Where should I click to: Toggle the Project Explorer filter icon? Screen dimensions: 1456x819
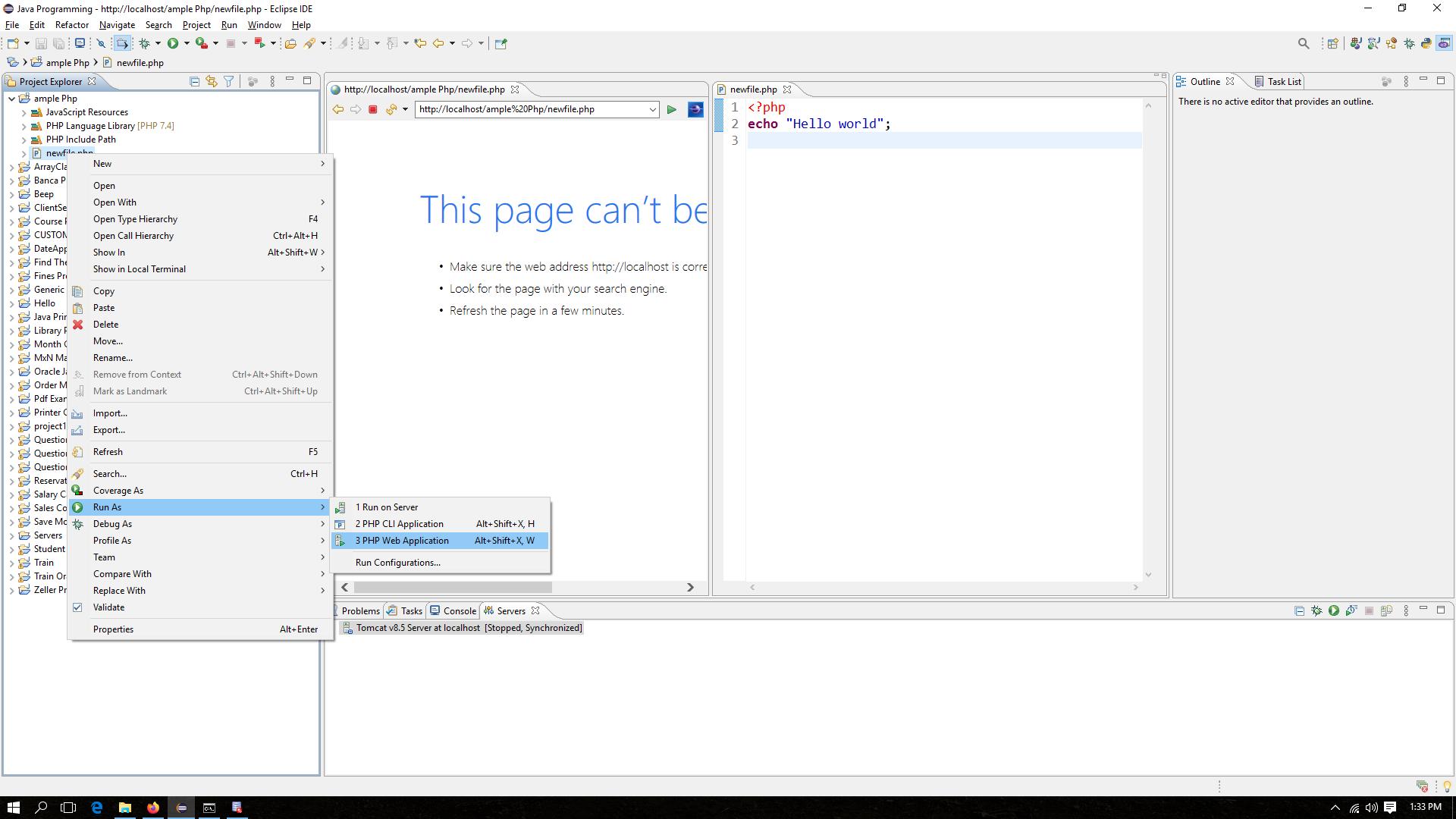228,81
